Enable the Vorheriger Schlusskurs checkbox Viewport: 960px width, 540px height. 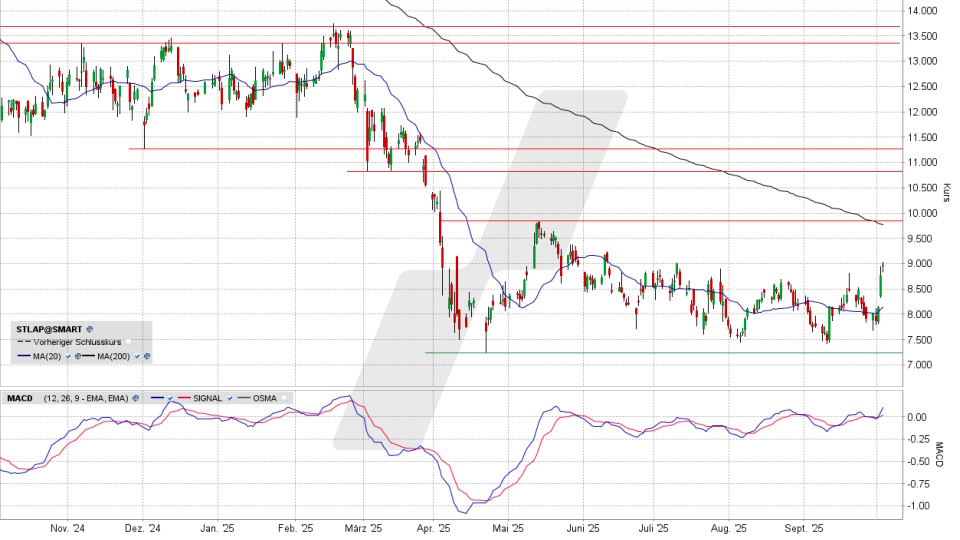(x=128, y=342)
